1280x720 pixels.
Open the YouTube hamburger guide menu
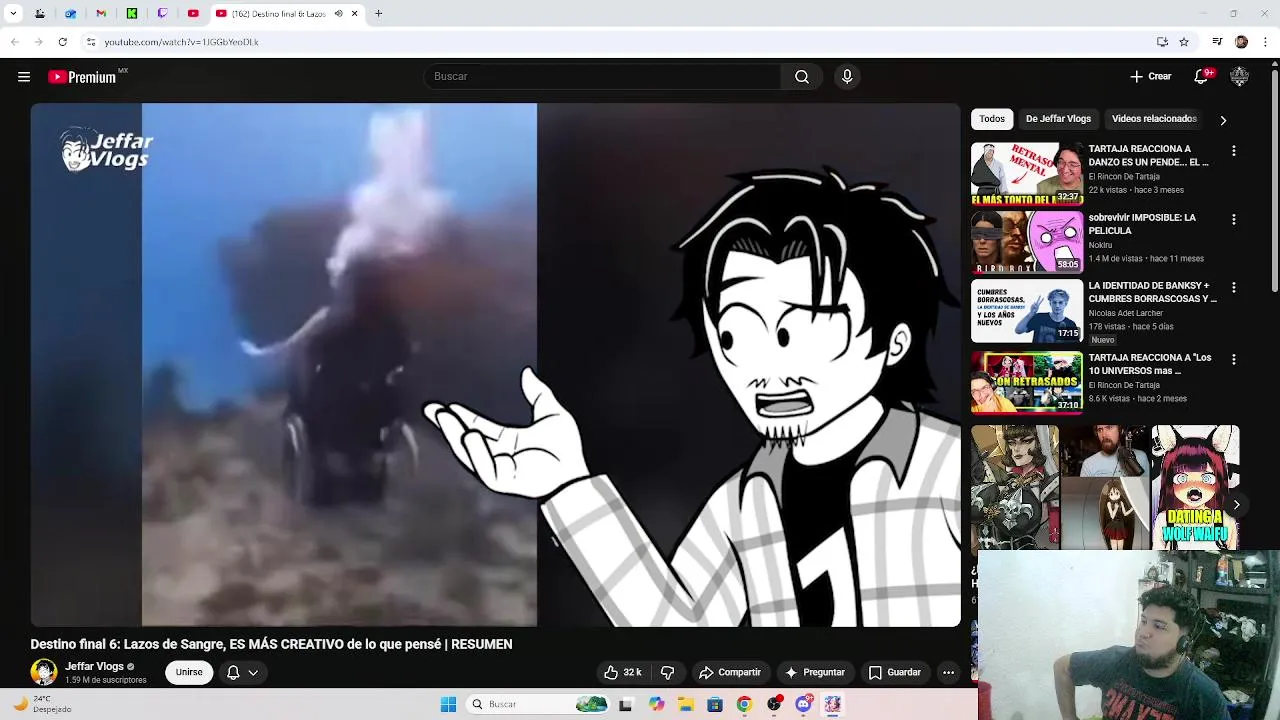[24, 77]
